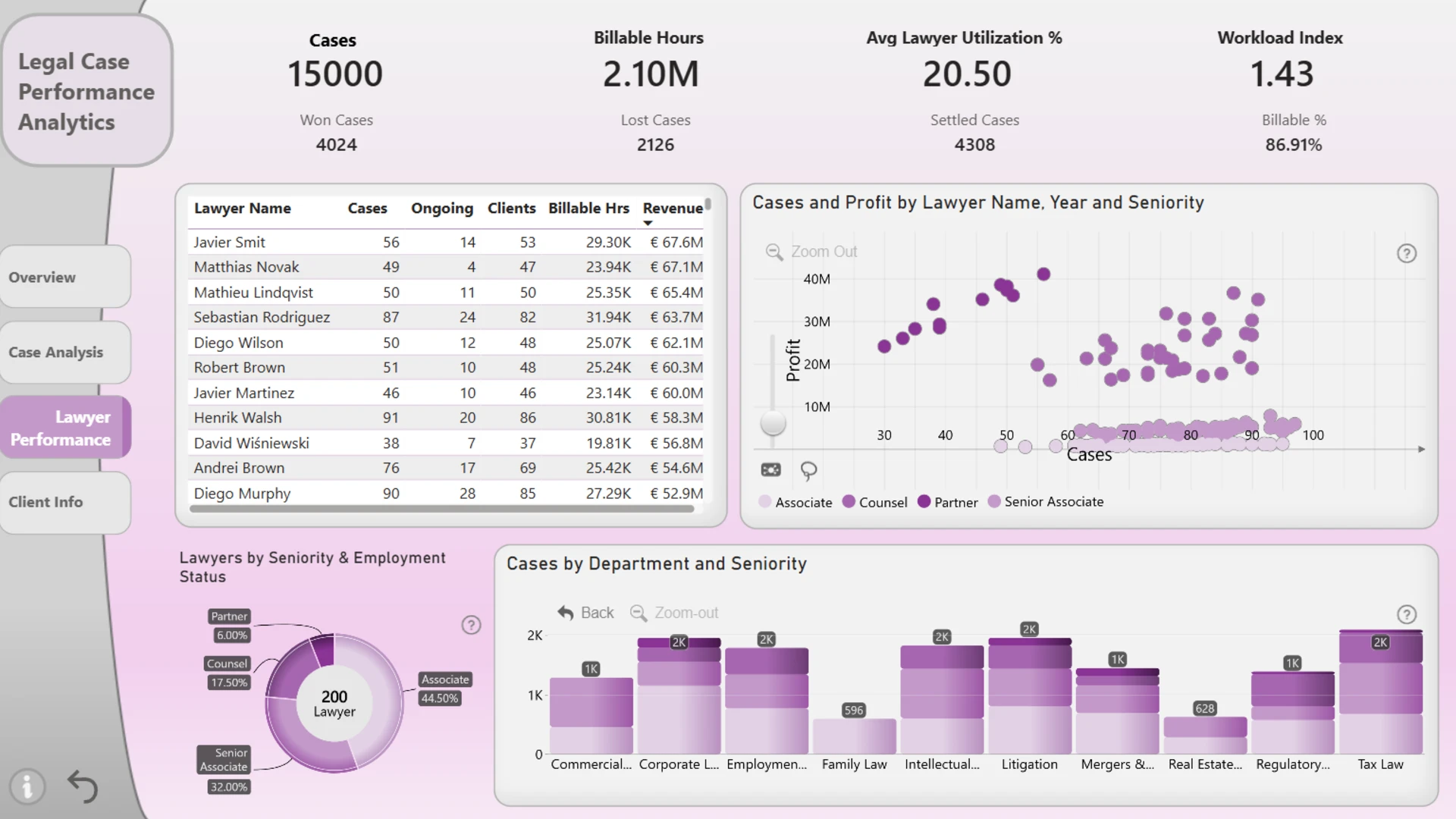The height and width of the screenshot is (819, 1456).
Task: Sort table by Revenue column header
Action: coord(673,209)
